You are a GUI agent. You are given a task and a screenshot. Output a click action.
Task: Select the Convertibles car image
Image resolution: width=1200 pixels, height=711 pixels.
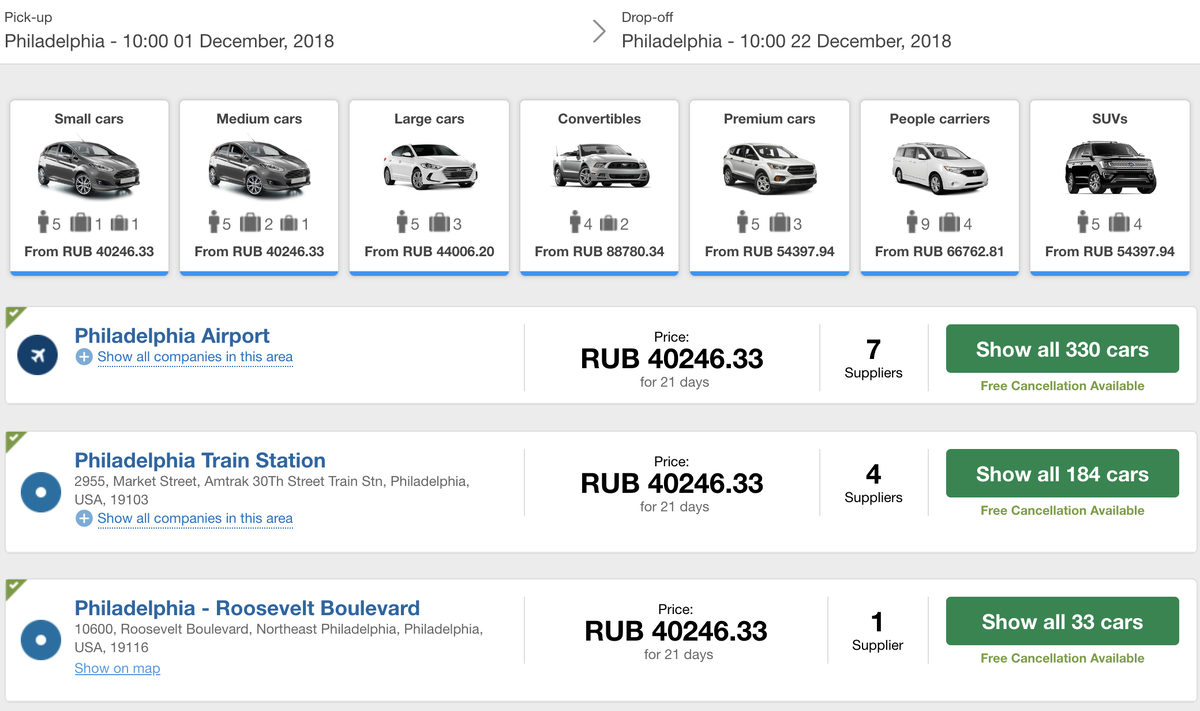click(x=599, y=167)
